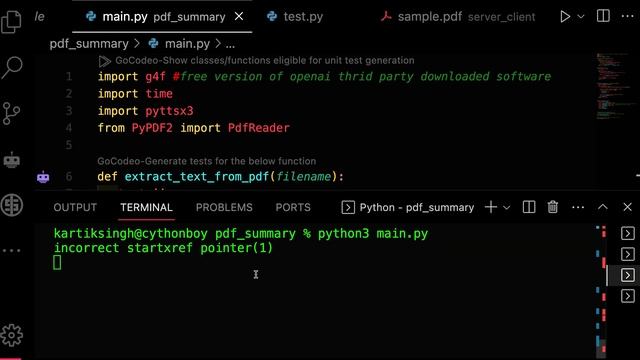Open the OUTPUT panel tab
This screenshot has width=640, height=360.
pyautogui.click(x=75, y=207)
